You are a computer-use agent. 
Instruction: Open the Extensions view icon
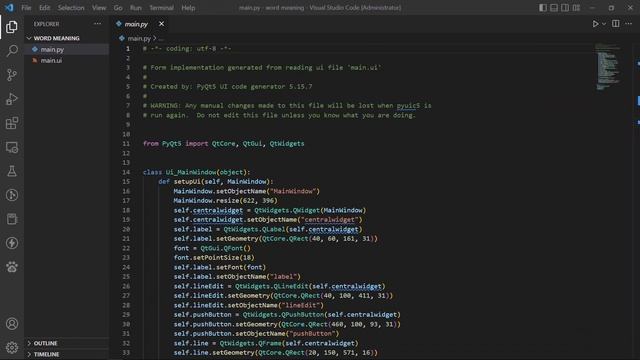(x=12, y=123)
